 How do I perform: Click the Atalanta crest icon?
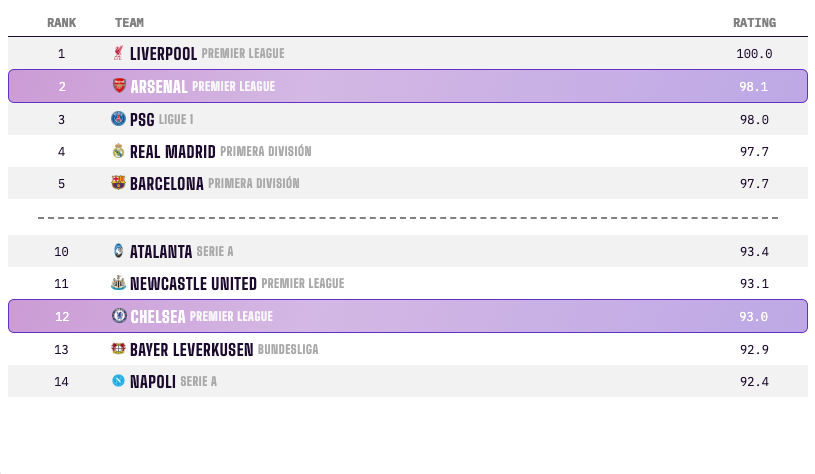119,251
